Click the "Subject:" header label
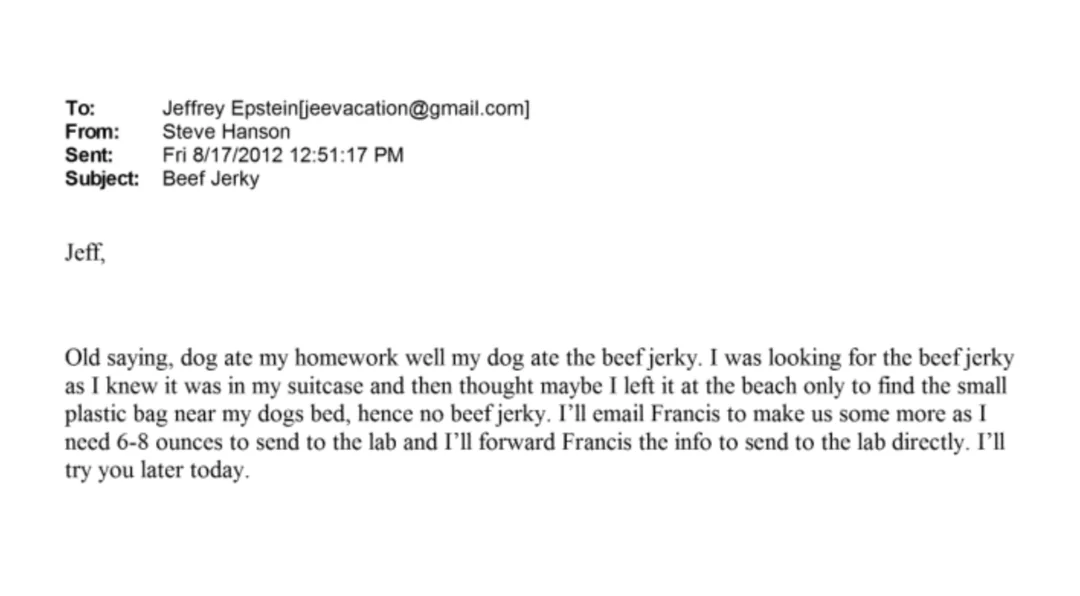 102,178
